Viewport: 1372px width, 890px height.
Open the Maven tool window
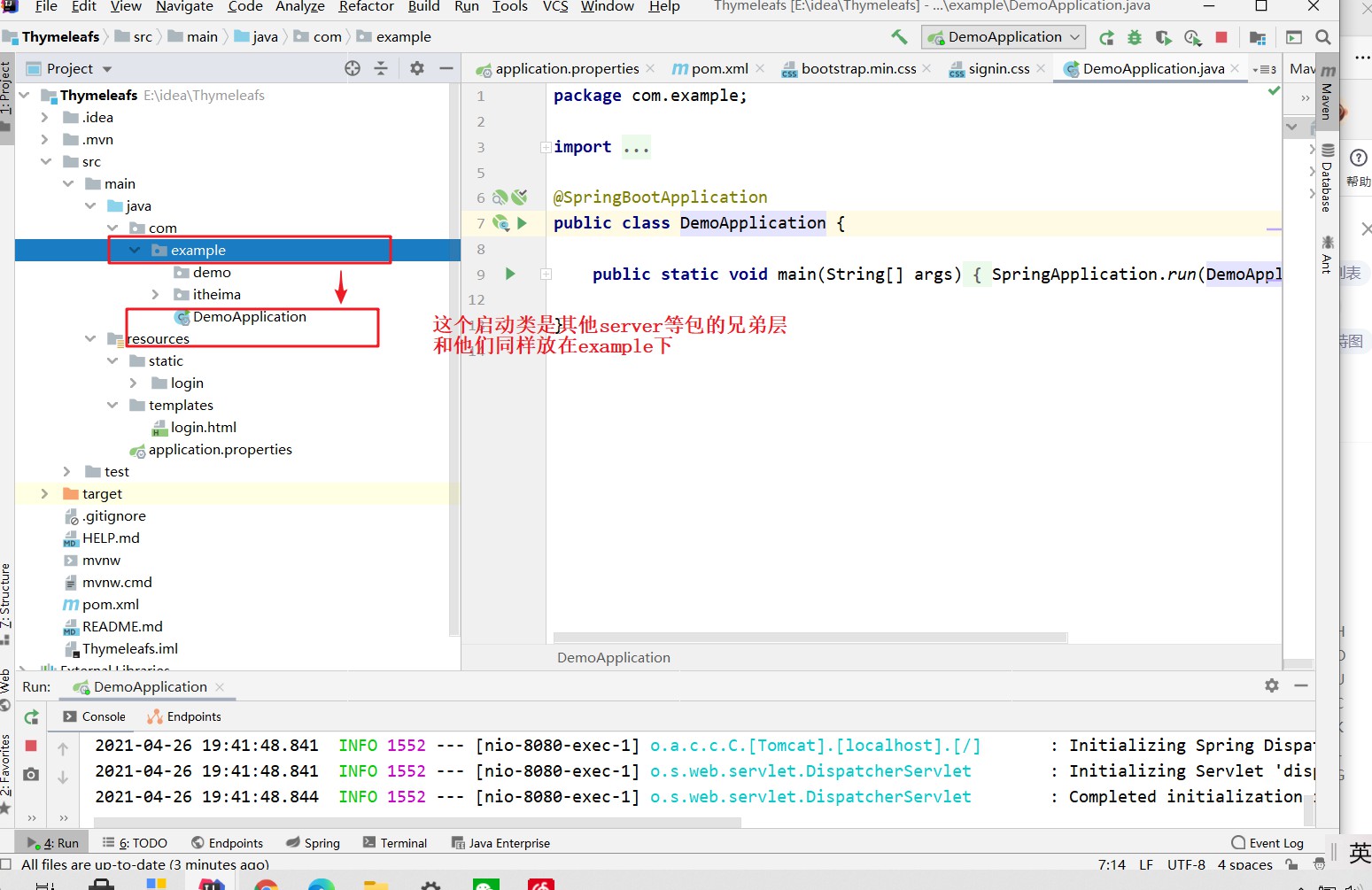[1327, 92]
